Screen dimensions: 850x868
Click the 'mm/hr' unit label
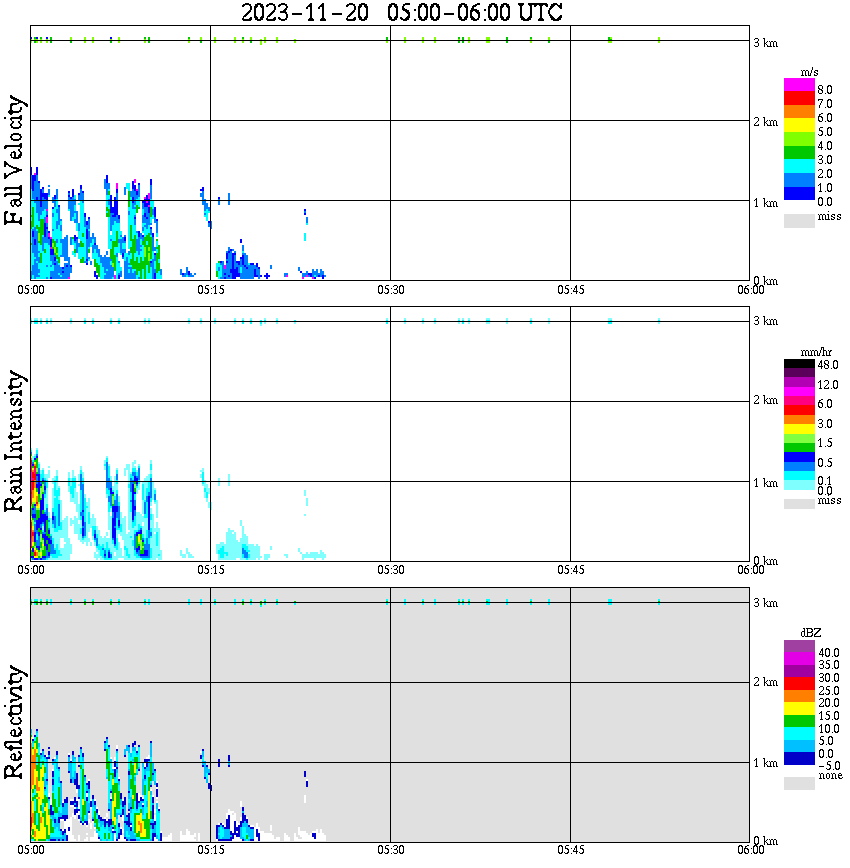[x=816, y=352]
